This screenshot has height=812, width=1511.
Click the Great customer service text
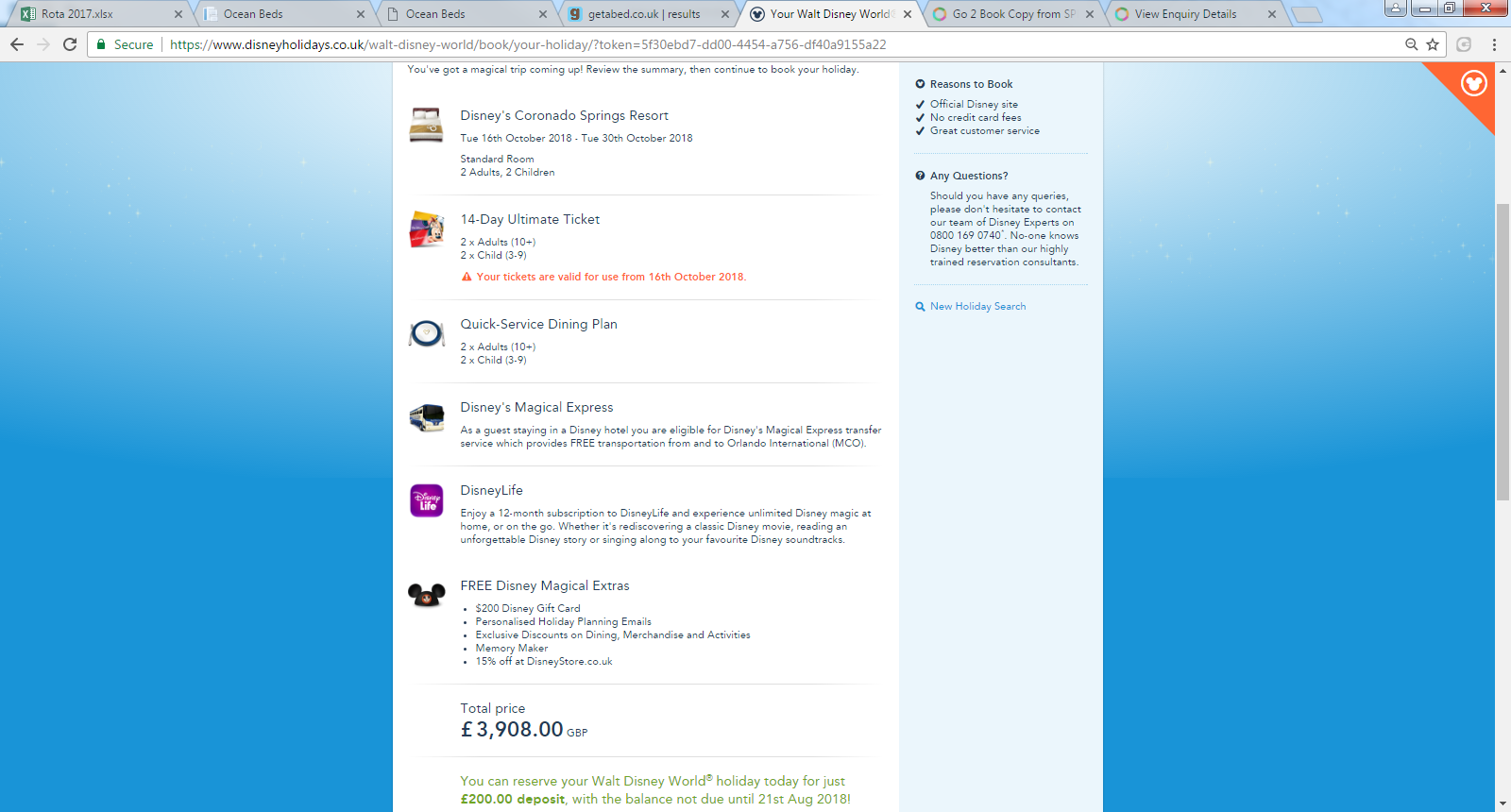point(985,130)
